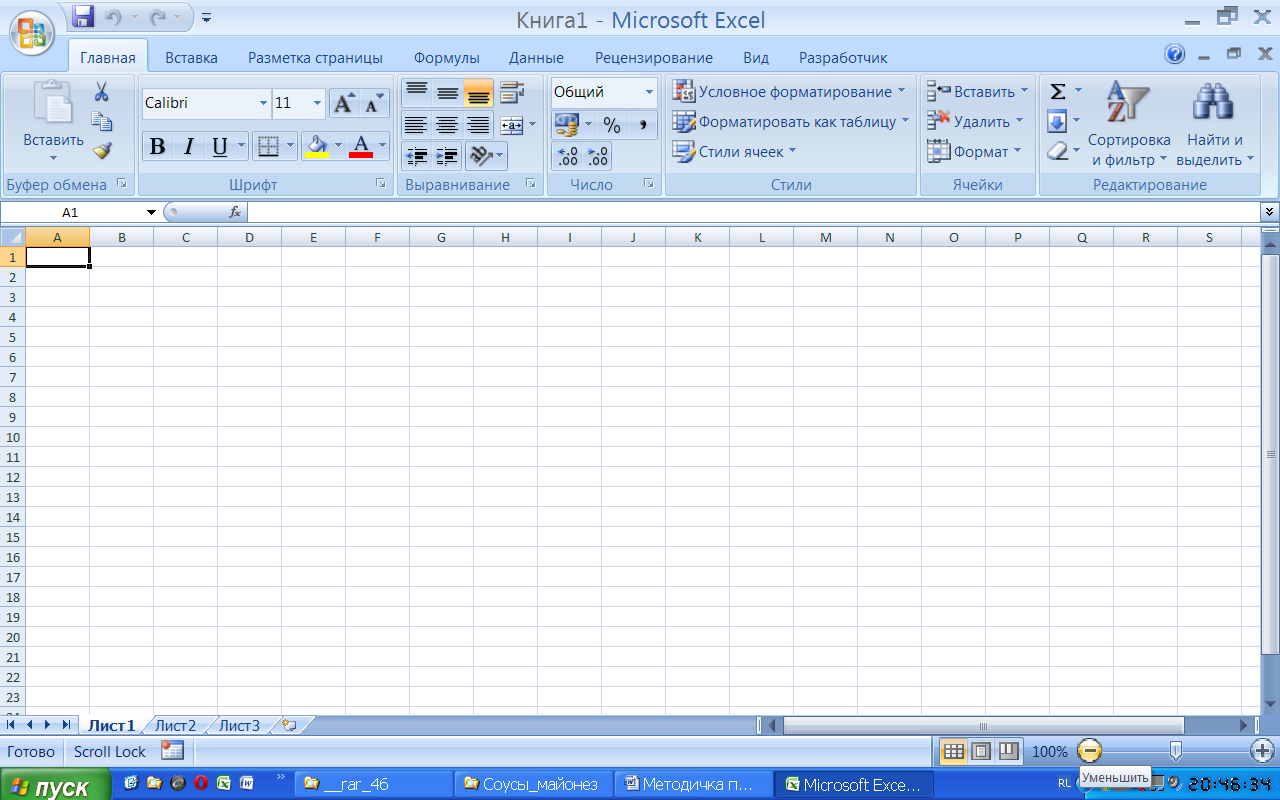This screenshot has width=1280, height=800.
Task: Click the Copy icon in the clipboard group
Action: pyautogui.click(x=101, y=122)
